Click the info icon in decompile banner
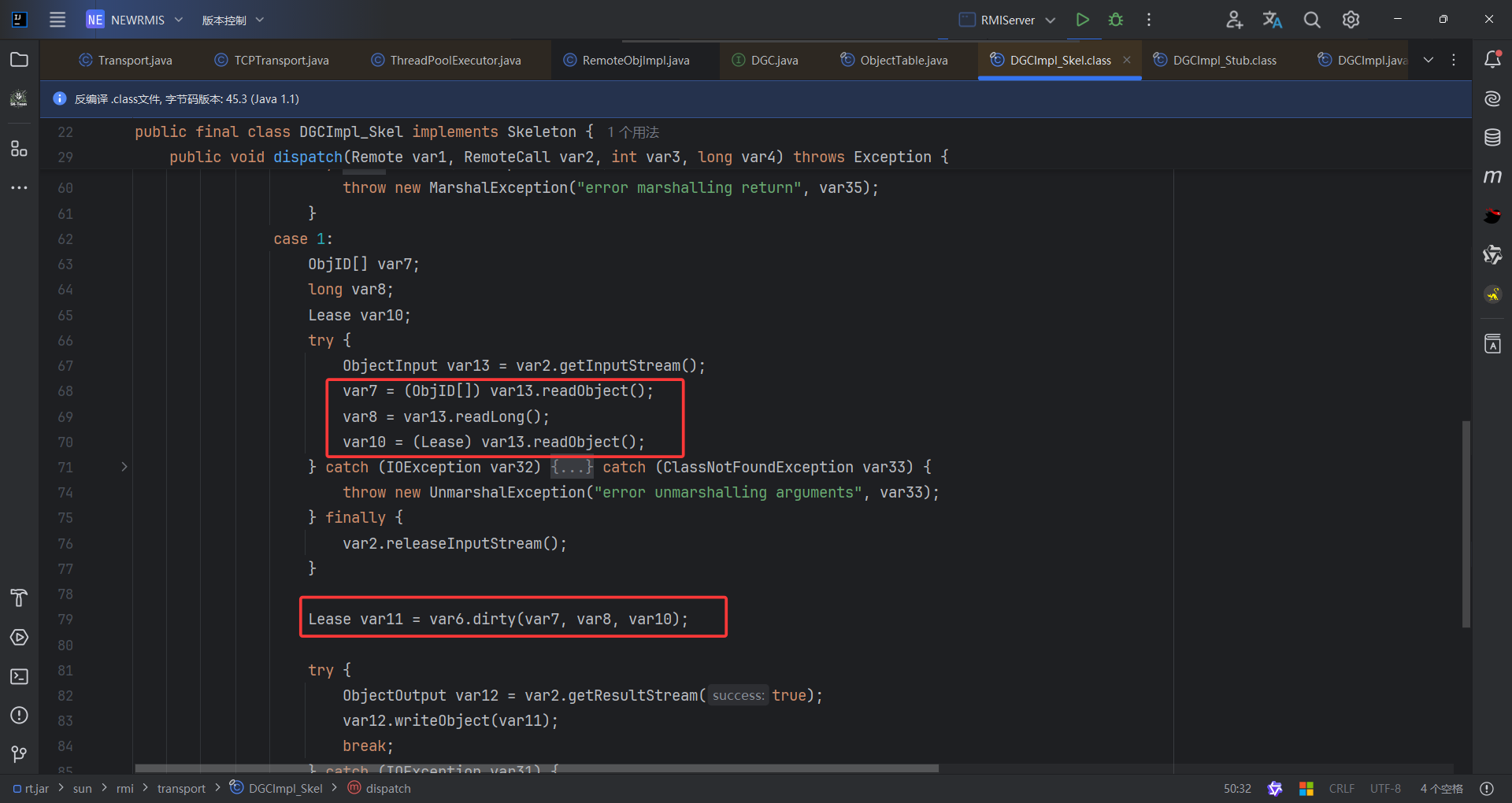1512x803 pixels. pos(59,98)
